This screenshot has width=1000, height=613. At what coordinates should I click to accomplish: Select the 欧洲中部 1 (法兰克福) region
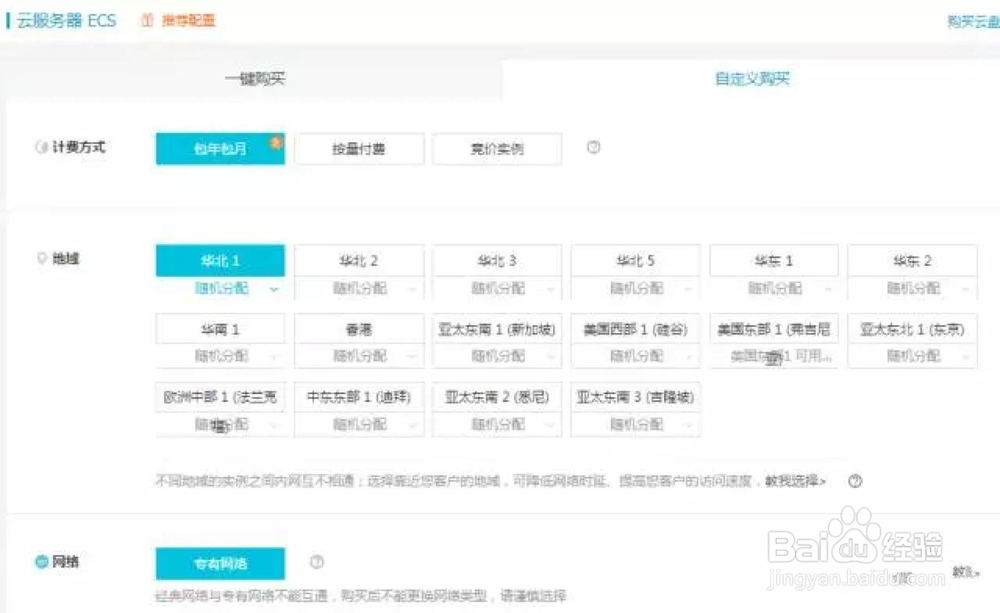coord(221,396)
